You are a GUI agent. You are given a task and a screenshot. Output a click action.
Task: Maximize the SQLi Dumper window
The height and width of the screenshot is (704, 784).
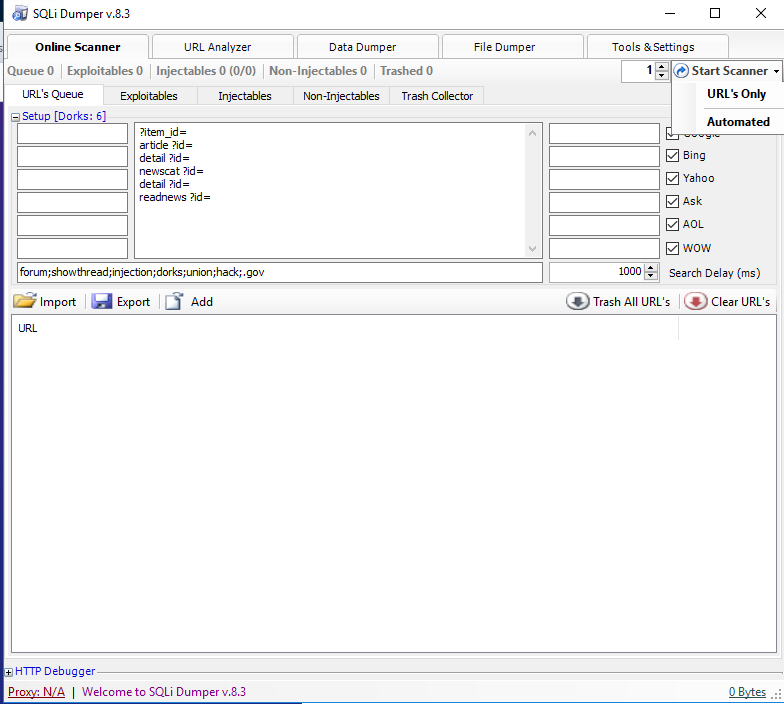click(715, 14)
